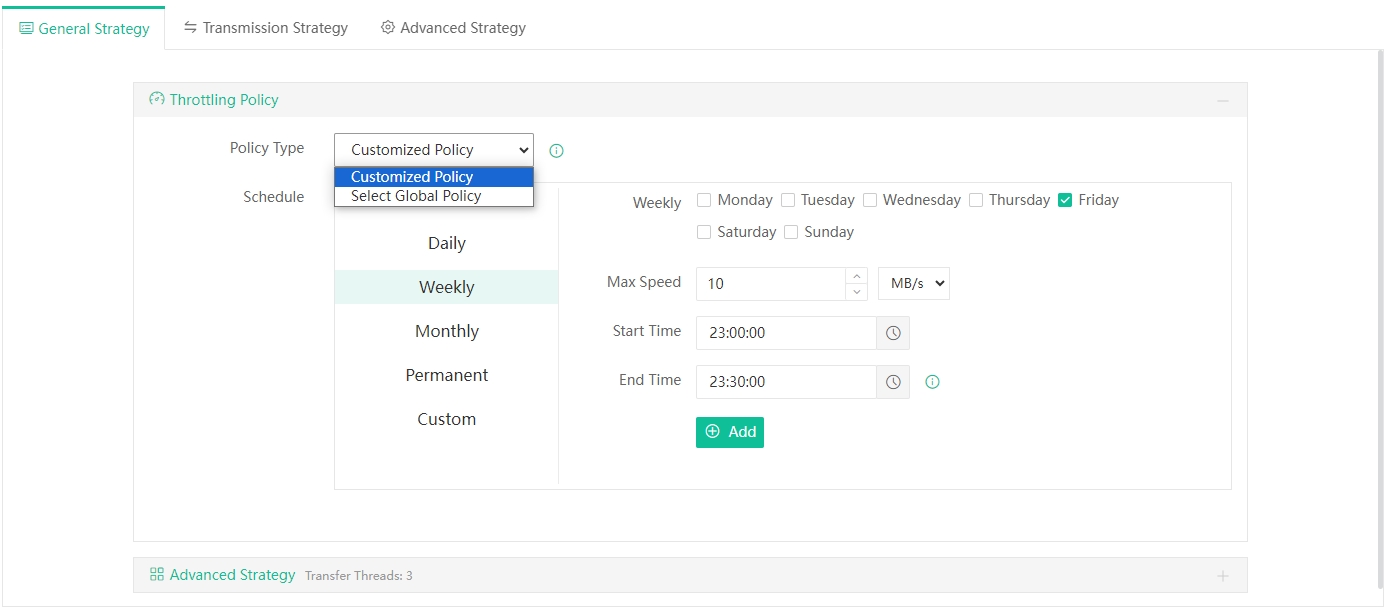Click info icon next to Policy Type
The height and width of the screenshot is (610, 1392).
[557, 151]
